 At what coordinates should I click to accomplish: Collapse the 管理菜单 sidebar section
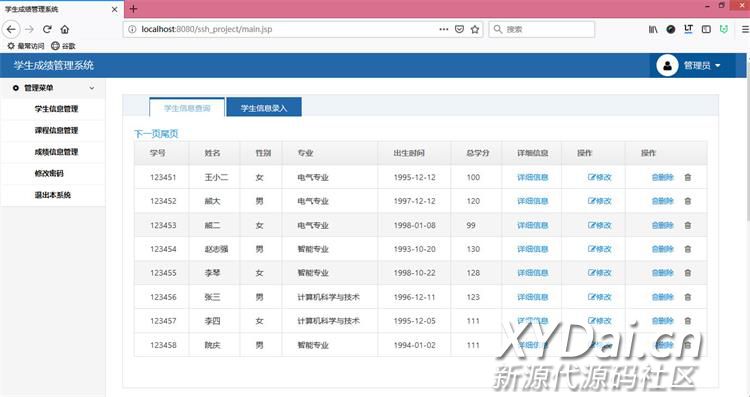point(53,88)
